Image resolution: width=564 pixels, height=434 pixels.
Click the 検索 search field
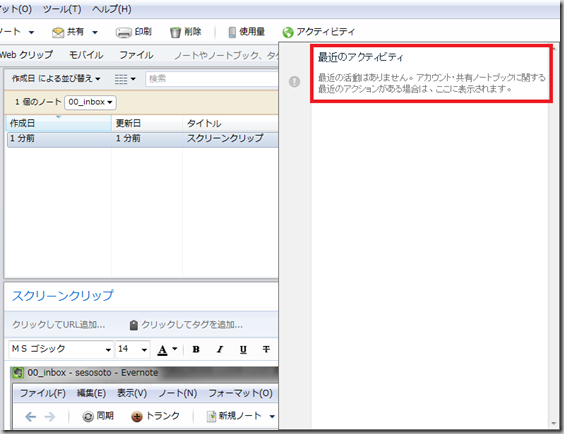coord(212,79)
